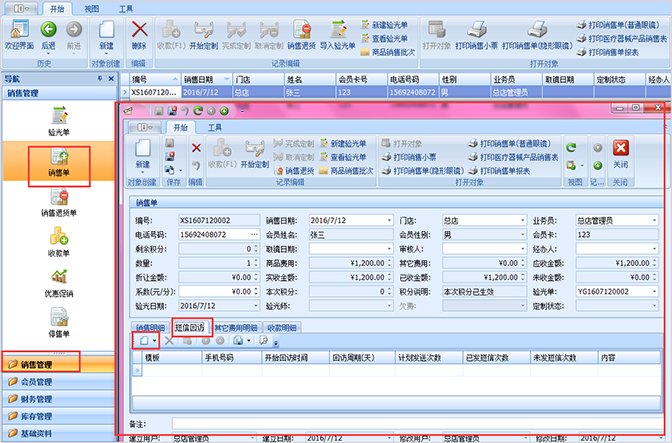
Task: Open the 验光单 dropdown showing YG1607120002
Action: click(654, 292)
